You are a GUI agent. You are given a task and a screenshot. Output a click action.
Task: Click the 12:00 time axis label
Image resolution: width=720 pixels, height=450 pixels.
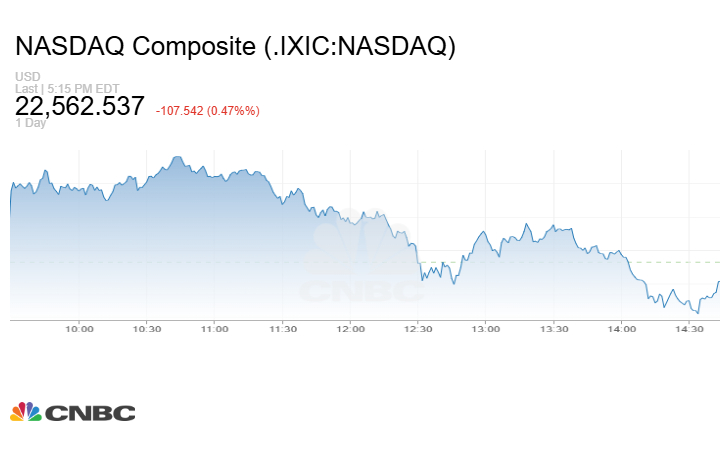click(x=351, y=328)
